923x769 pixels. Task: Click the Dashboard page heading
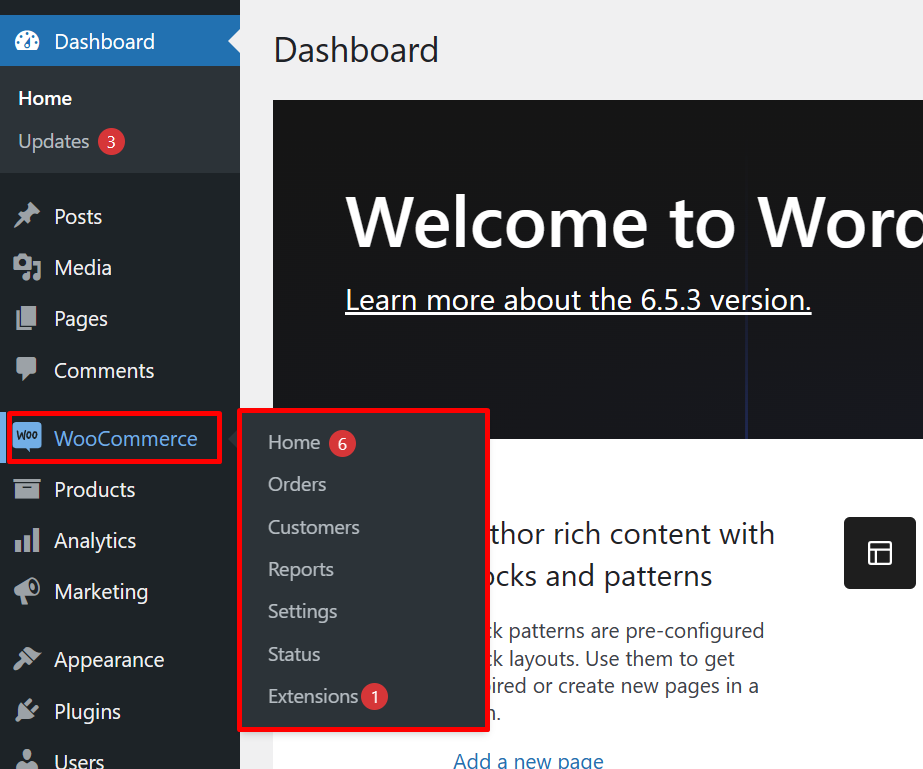[356, 50]
